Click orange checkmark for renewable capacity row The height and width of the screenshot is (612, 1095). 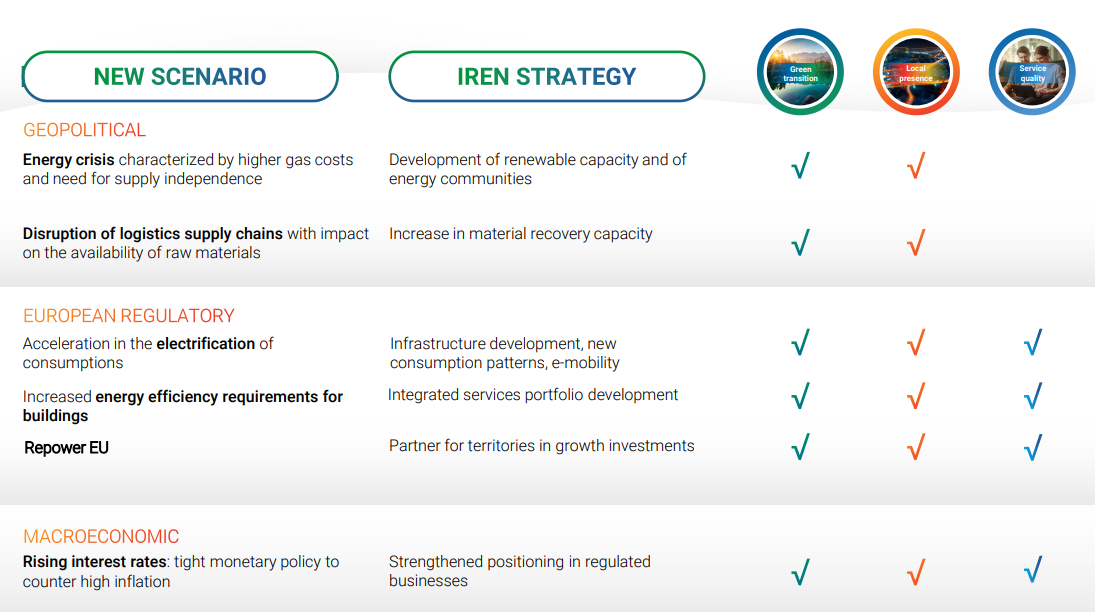coord(916,166)
